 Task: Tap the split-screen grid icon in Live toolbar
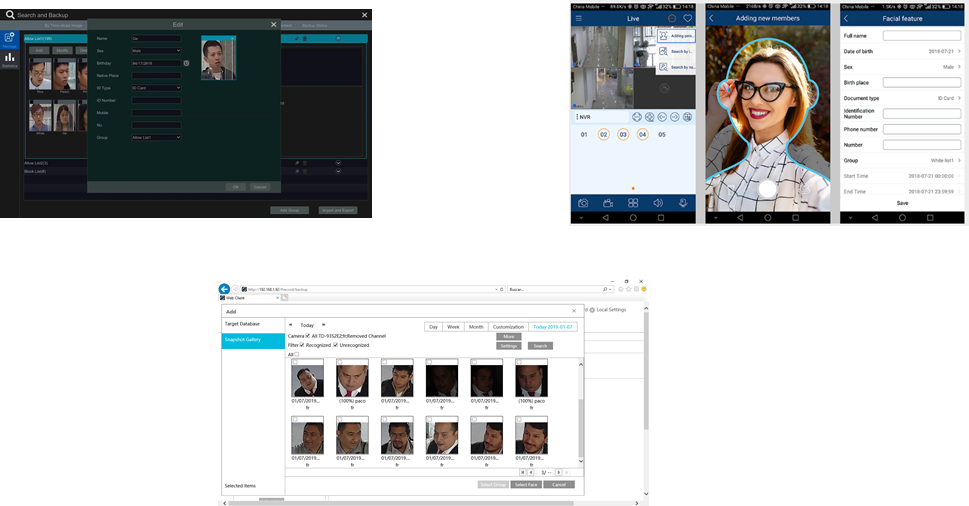coord(633,203)
